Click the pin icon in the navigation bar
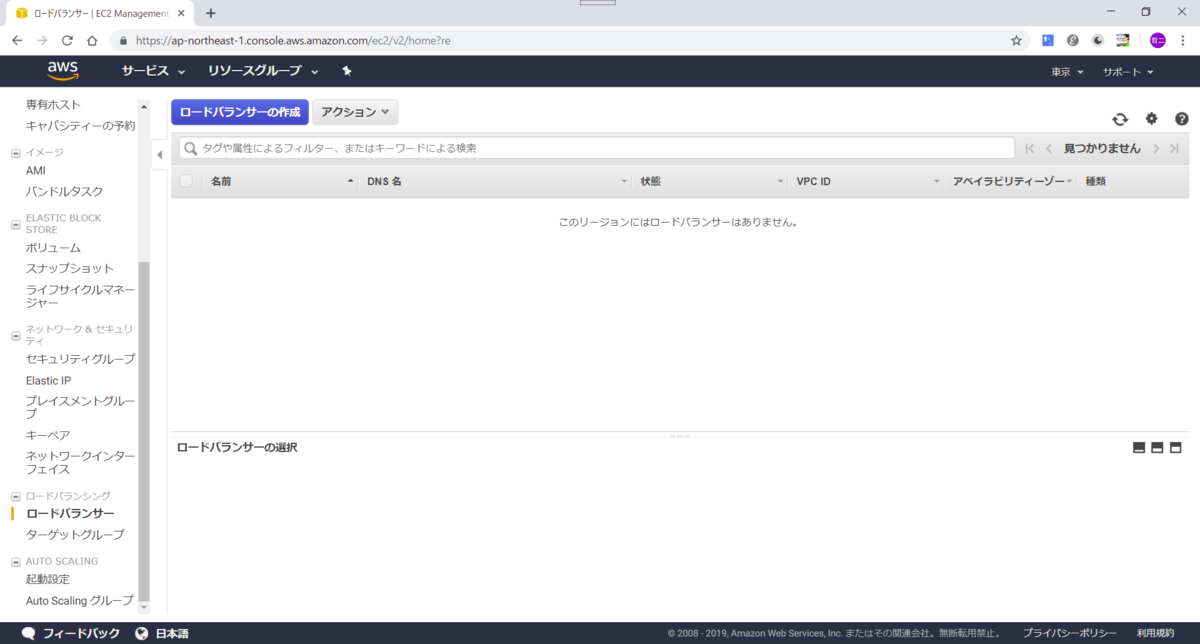This screenshot has height=644, width=1200. 346,71
